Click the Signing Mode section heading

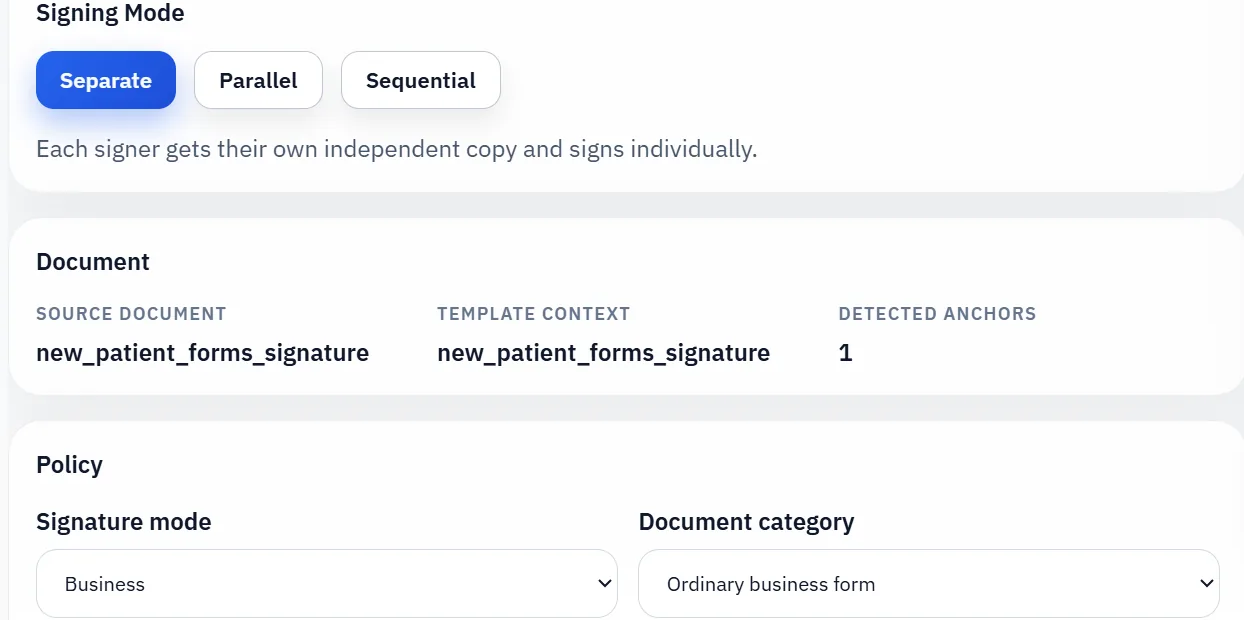pyautogui.click(x=110, y=14)
